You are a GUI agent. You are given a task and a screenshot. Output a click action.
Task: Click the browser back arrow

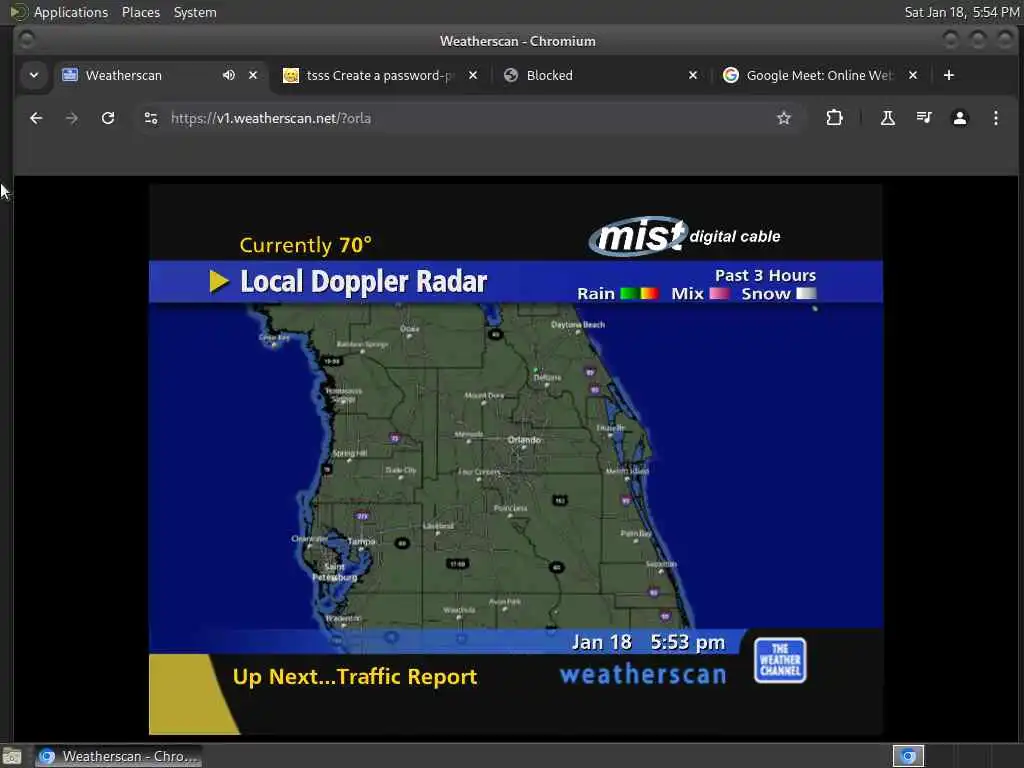36,118
